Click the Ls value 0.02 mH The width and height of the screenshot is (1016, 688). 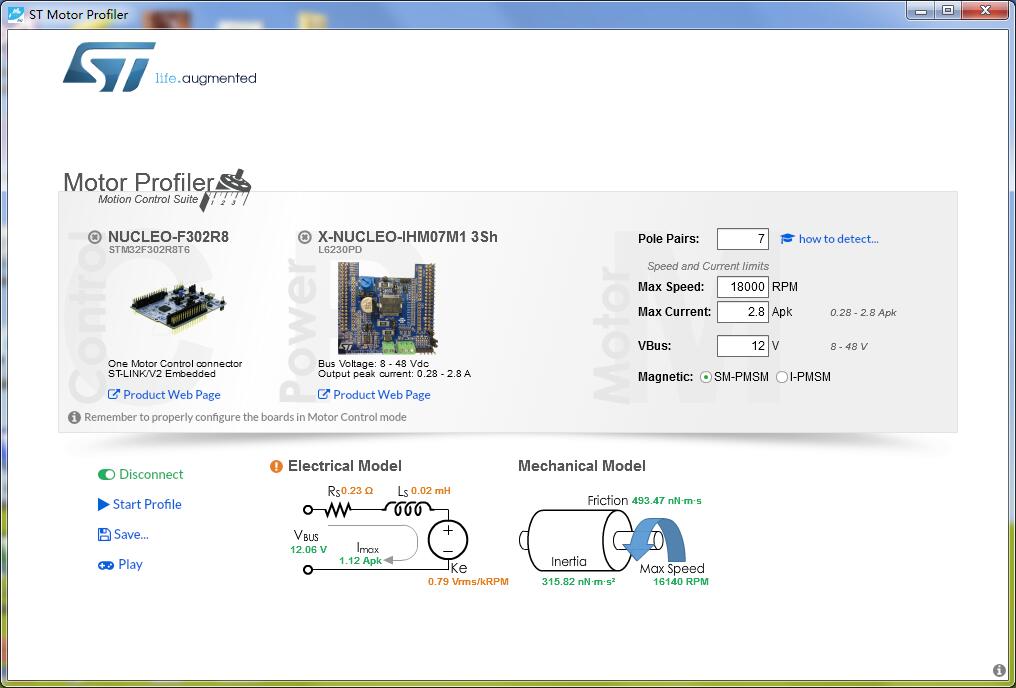click(x=431, y=491)
